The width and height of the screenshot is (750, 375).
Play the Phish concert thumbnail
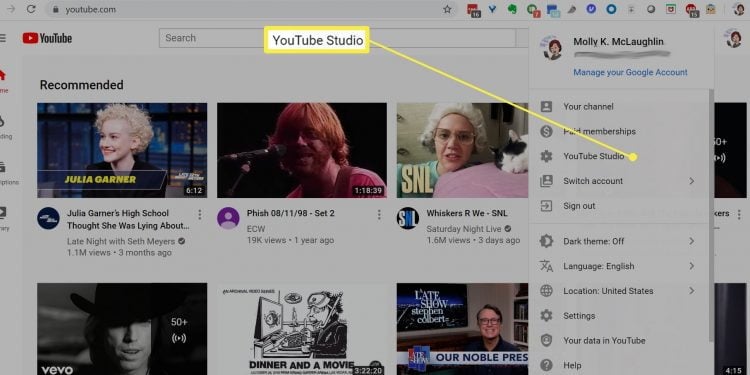point(302,150)
